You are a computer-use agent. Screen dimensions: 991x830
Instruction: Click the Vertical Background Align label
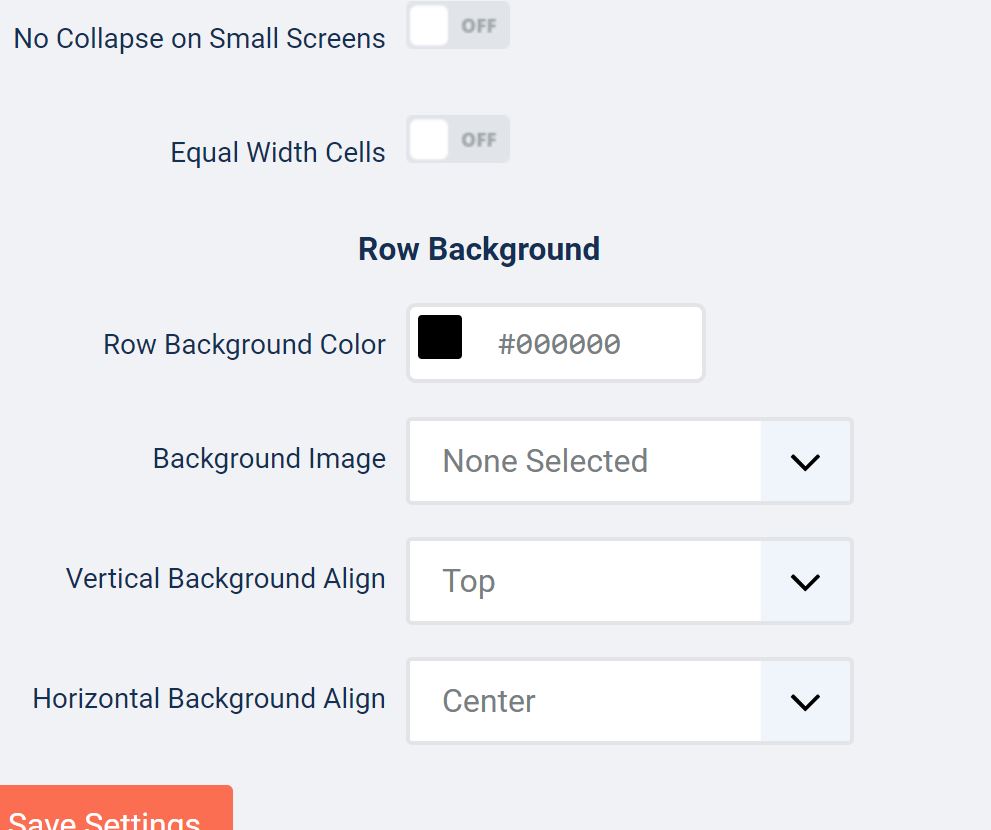pyautogui.click(x=226, y=578)
